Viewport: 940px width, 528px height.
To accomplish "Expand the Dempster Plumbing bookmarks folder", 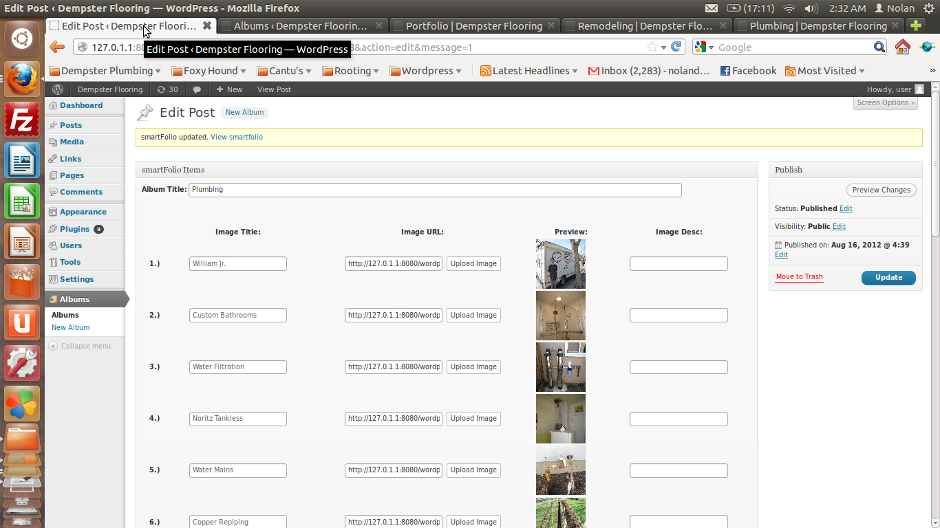I will click(105, 71).
